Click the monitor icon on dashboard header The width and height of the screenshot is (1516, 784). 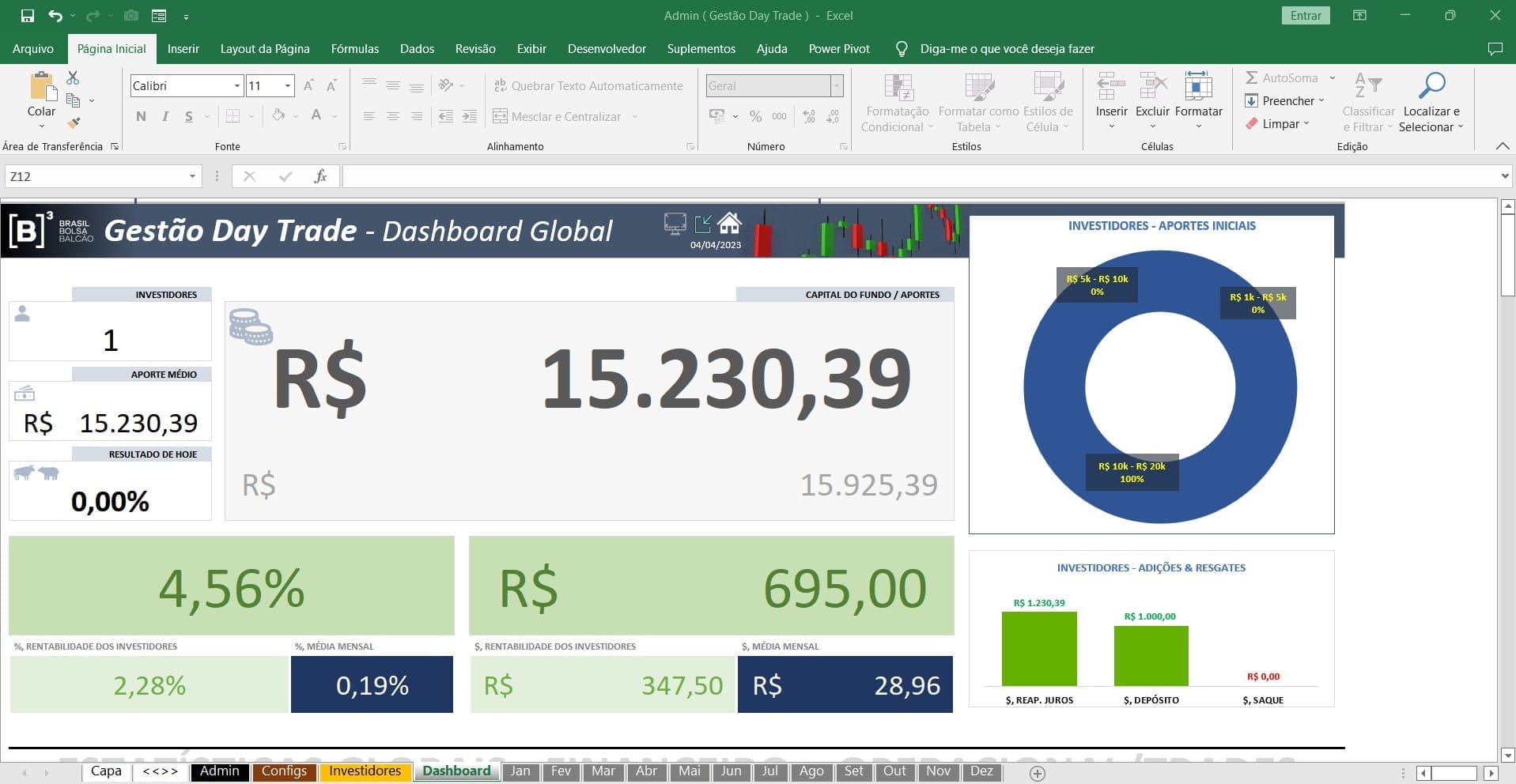tap(675, 224)
